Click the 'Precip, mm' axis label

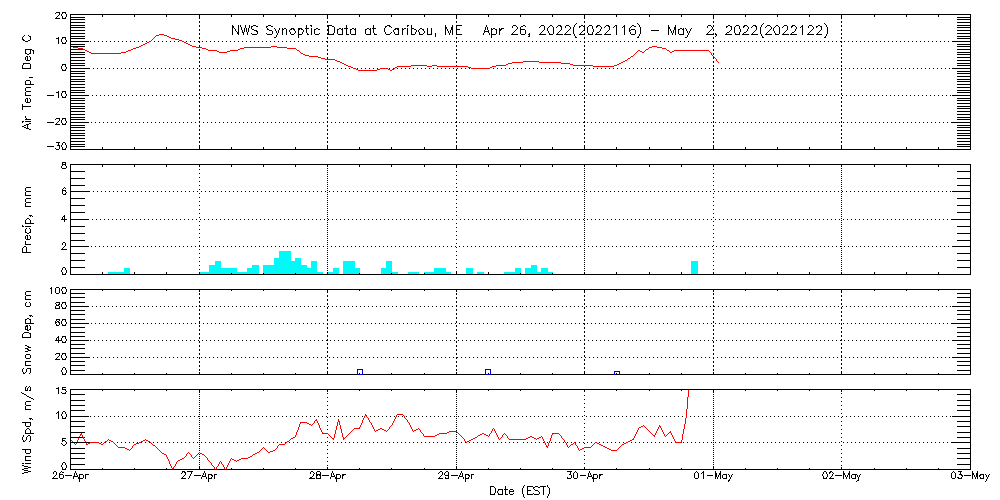27,219
